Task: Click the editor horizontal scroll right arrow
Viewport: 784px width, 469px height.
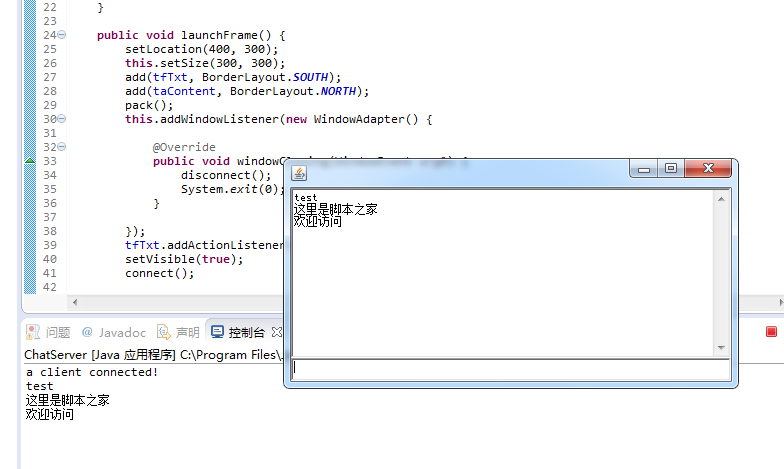Action: pos(780,302)
